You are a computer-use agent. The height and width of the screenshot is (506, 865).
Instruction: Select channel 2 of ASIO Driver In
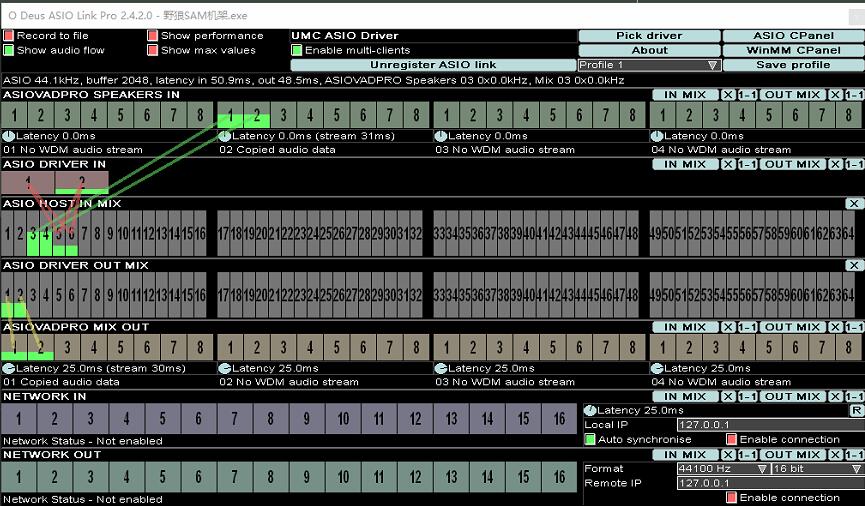tap(82, 183)
